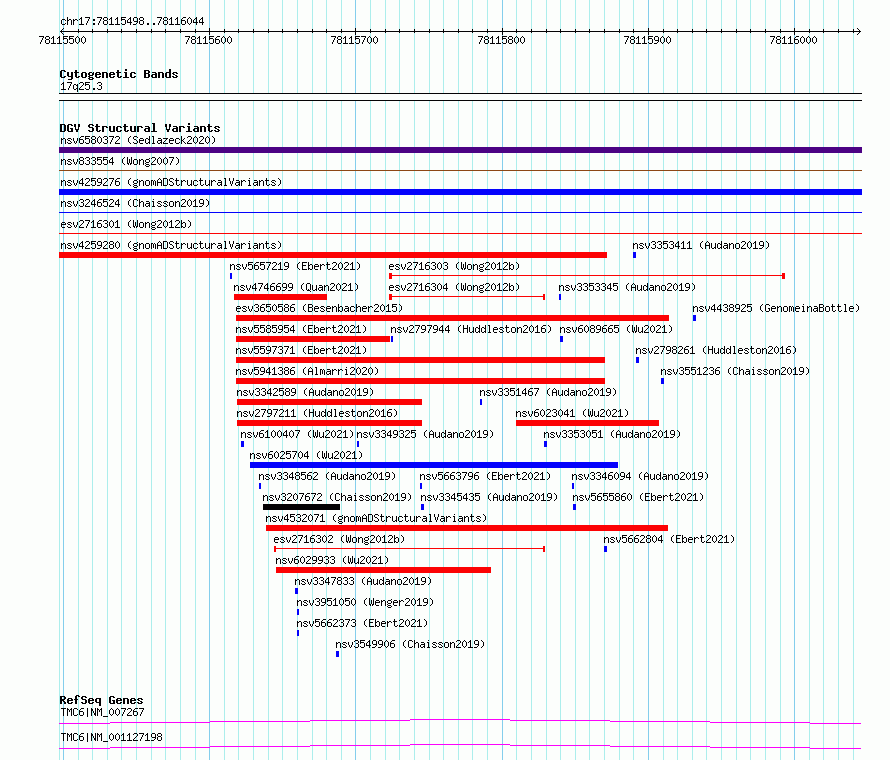Click the nsv833554 (Wong2007) variant label
This screenshot has width=890, height=760.
pos(120,161)
